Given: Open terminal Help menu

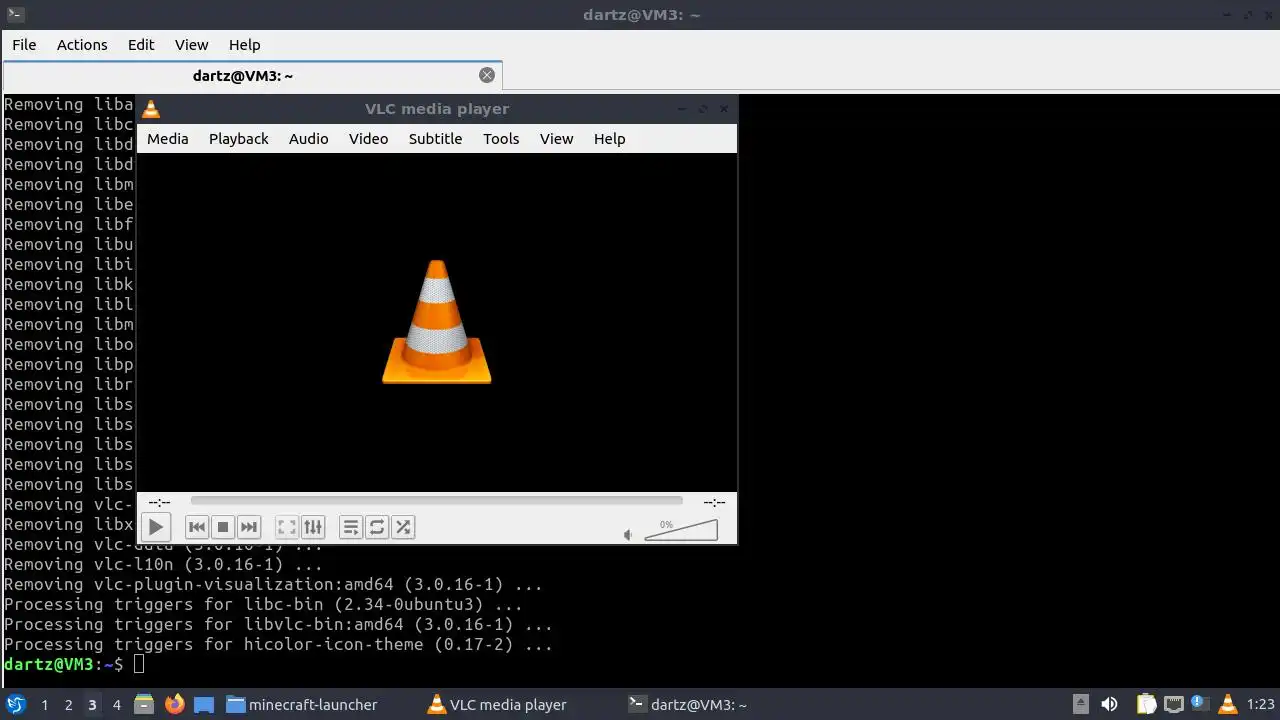Looking at the screenshot, I should [x=245, y=45].
